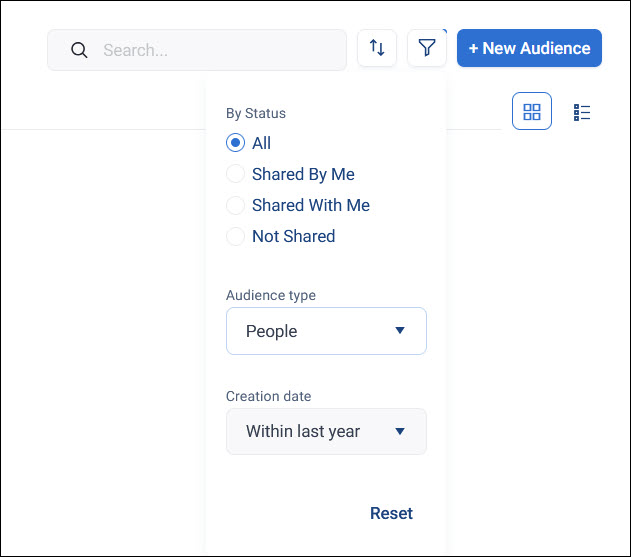The width and height of the screenshot is (631, 557).
Task: Click the New Audience button
Action: coord(529,48)
